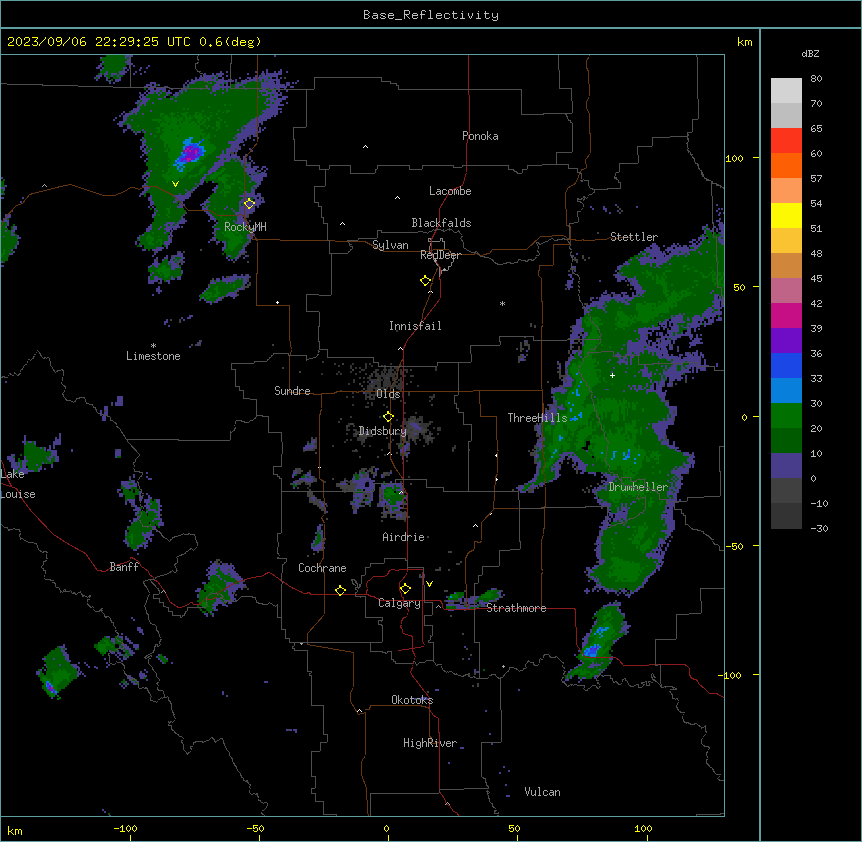Click the intense storm core northwest of RockyMH
The height and width of the screenshot is (842, 862).
pos(190,153)
